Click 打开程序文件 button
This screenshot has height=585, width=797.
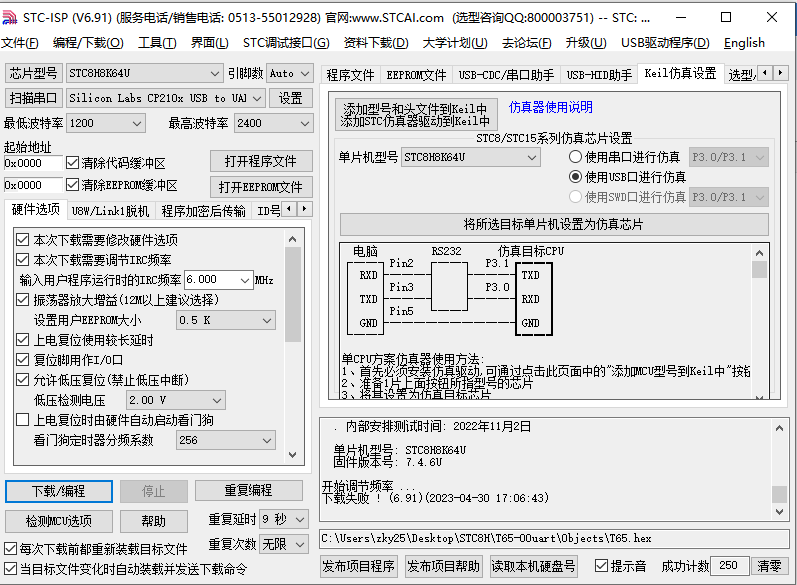pos(261,161)
